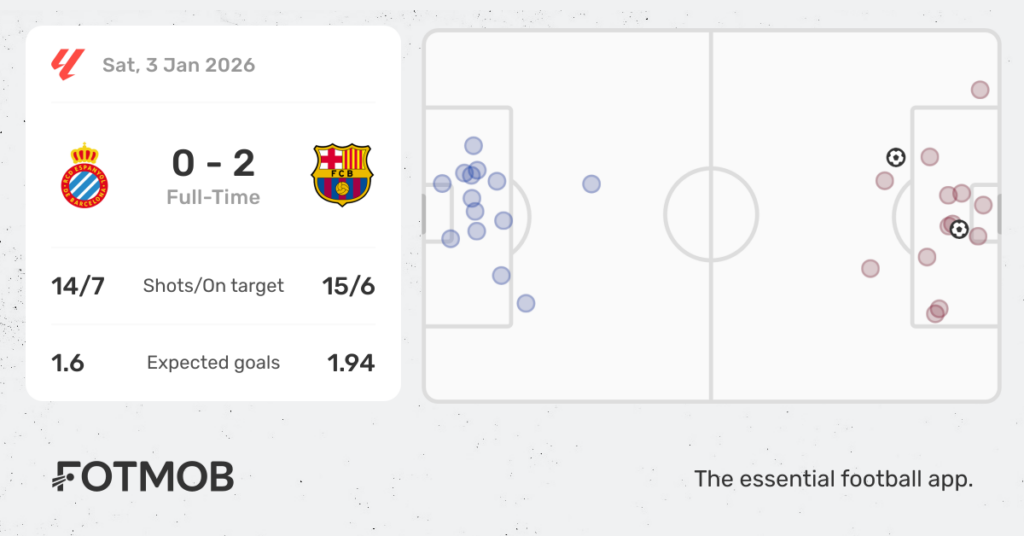
Task: Select the goal ball icon outside penalty box
Action: (896, 157)
